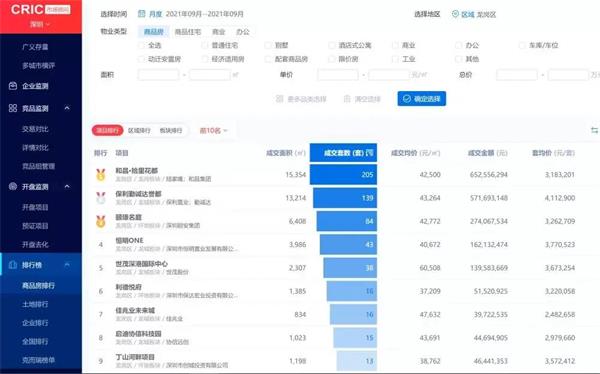Image resolution: width=600 pixels, height=374 pixels.
Task: Collapse the 竞品监测 sidebar section
Action: coord(67,108)
